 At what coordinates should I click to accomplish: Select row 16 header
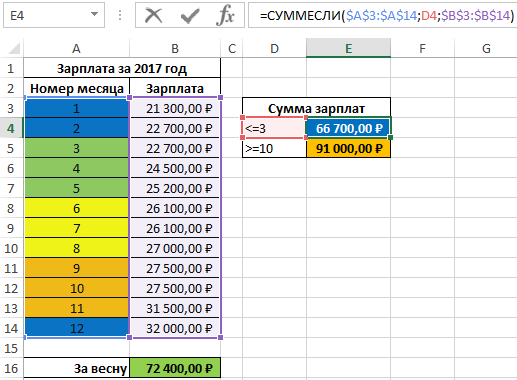pyautogui.click(x=11, y=368)
